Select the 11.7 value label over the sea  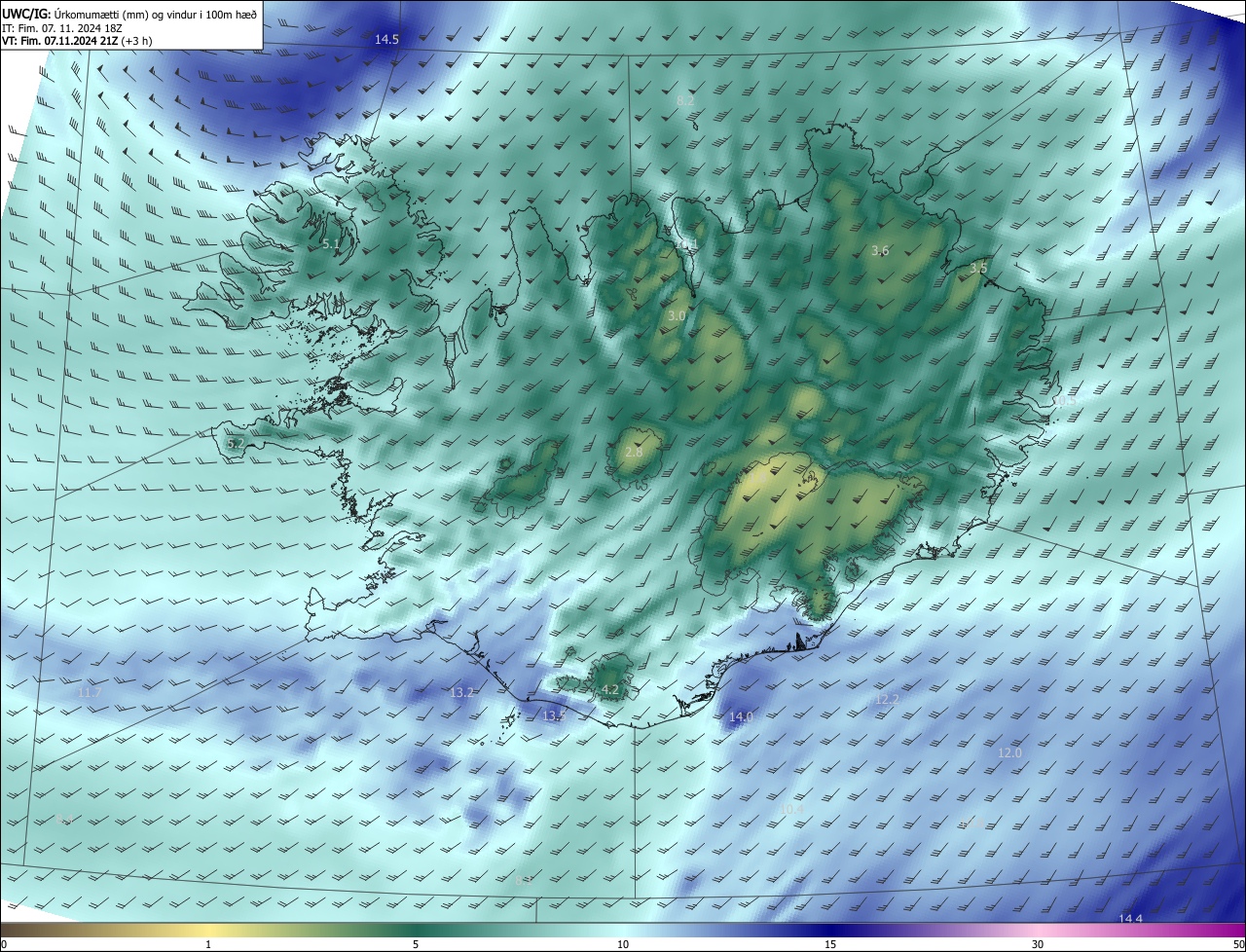(89, 693)
